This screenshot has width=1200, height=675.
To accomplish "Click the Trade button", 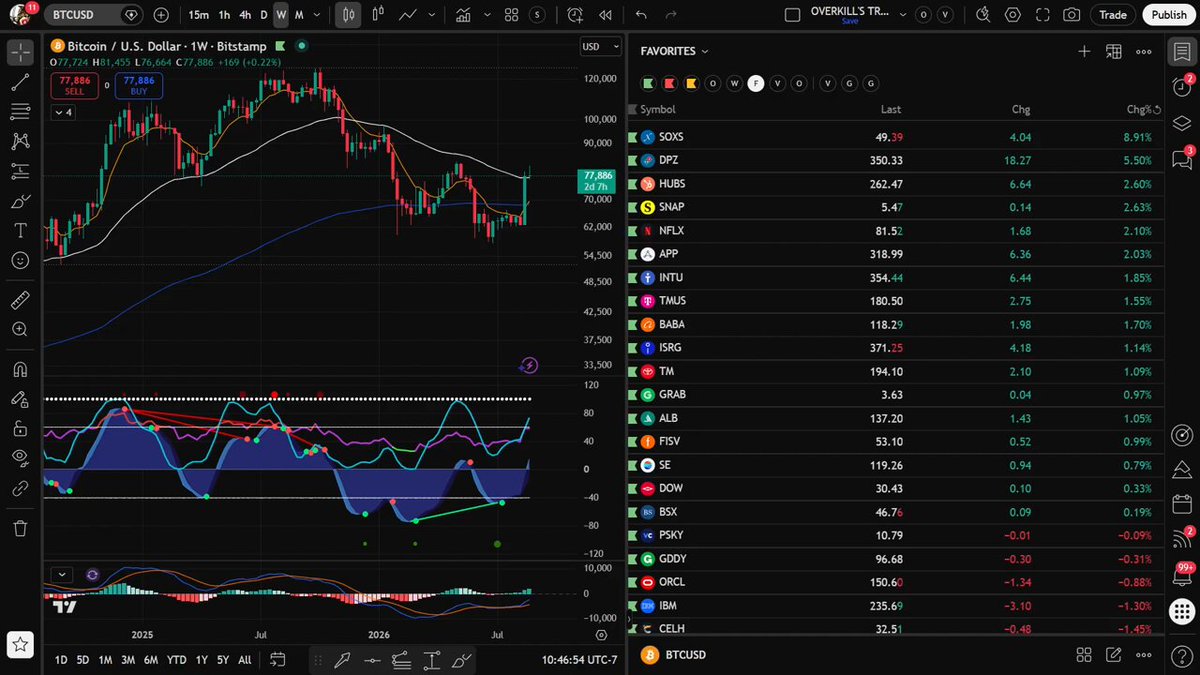I will (x=1112, y=15).
